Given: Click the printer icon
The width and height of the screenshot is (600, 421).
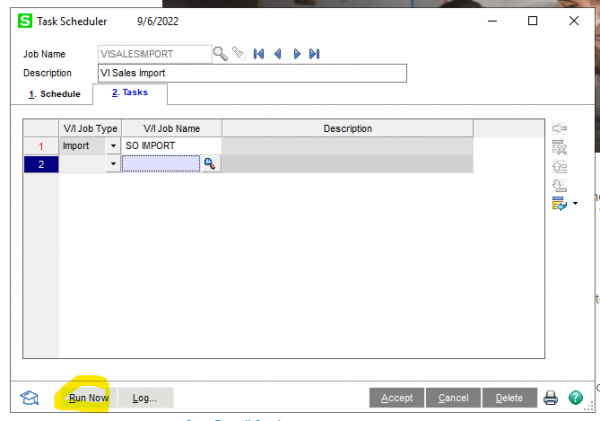Looking at the screenshot, I should click(x=551, y=398).
